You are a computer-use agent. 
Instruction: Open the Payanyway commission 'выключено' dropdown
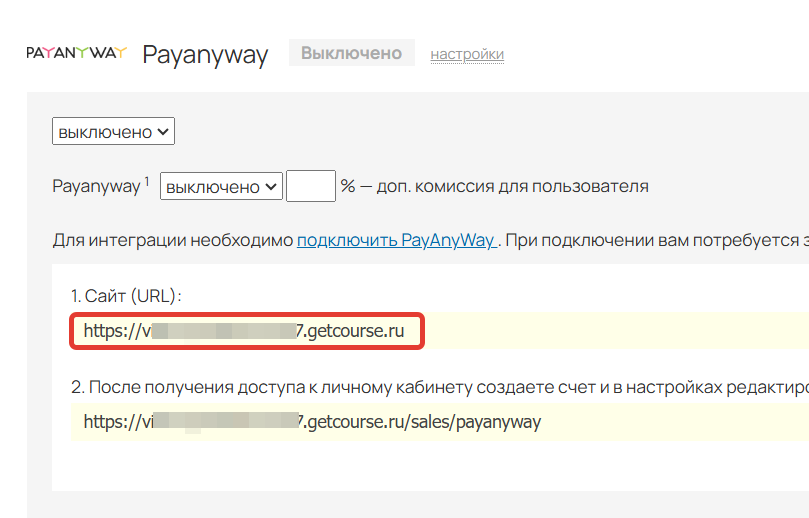(221, 186)
